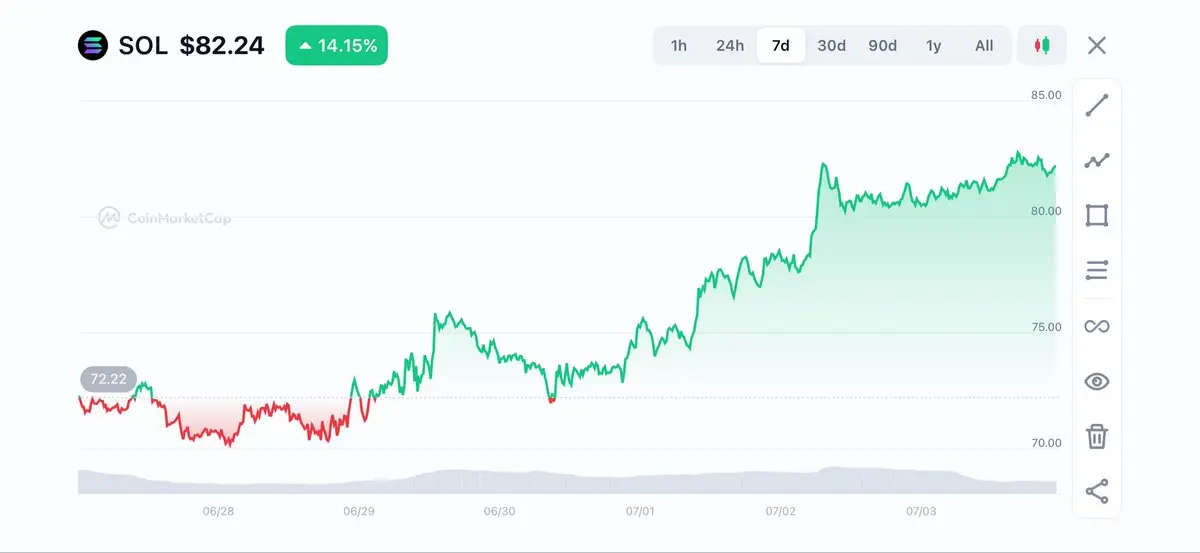Viewport: 1200px width, 553px height.
Task: Select the horizontal parallel lines tool
Action: 1097,270
